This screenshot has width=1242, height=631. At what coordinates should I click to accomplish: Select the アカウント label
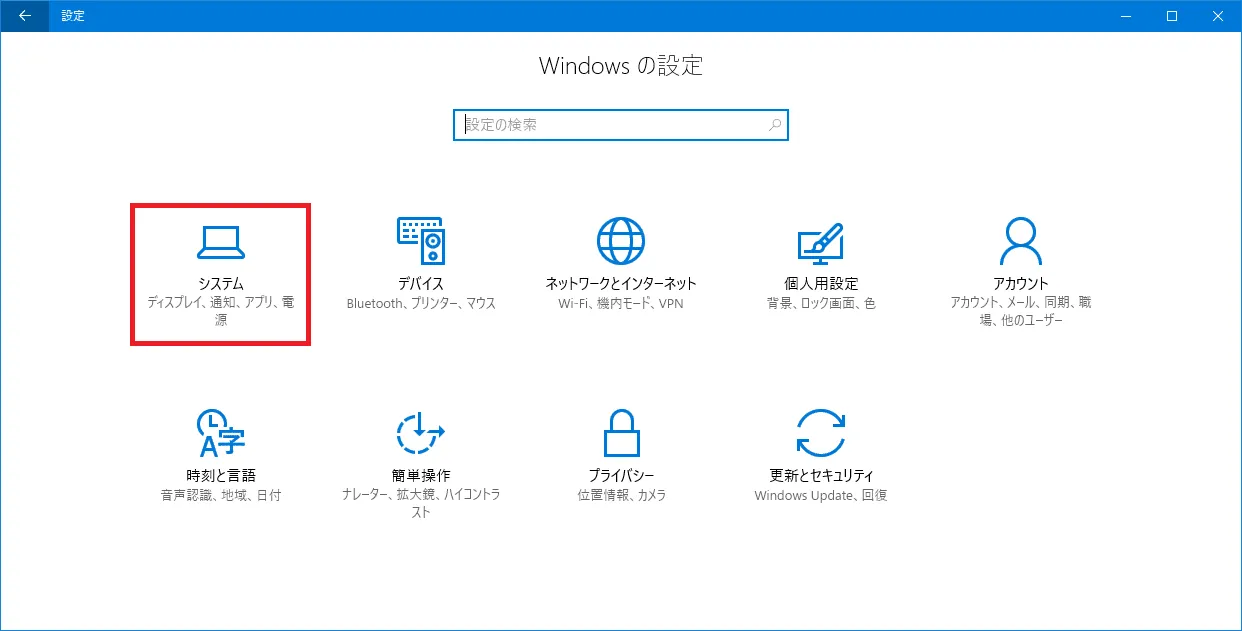point(1021,284)
